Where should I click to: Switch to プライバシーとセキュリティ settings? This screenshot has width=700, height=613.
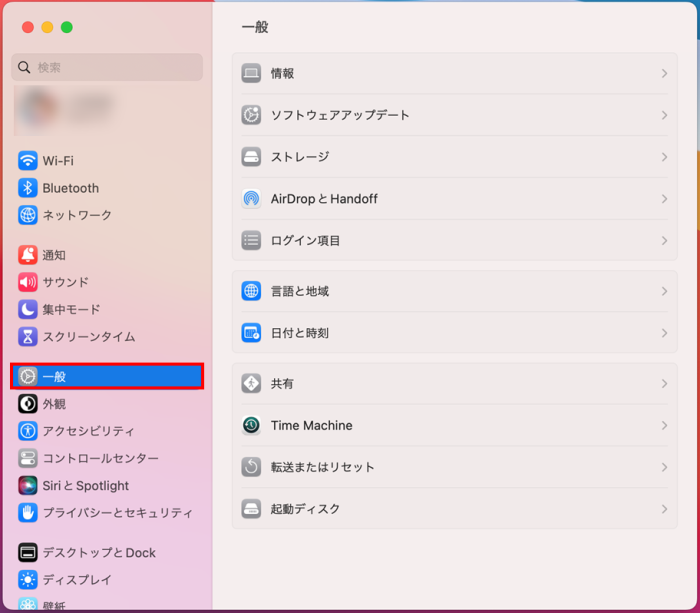click(117, 513)
